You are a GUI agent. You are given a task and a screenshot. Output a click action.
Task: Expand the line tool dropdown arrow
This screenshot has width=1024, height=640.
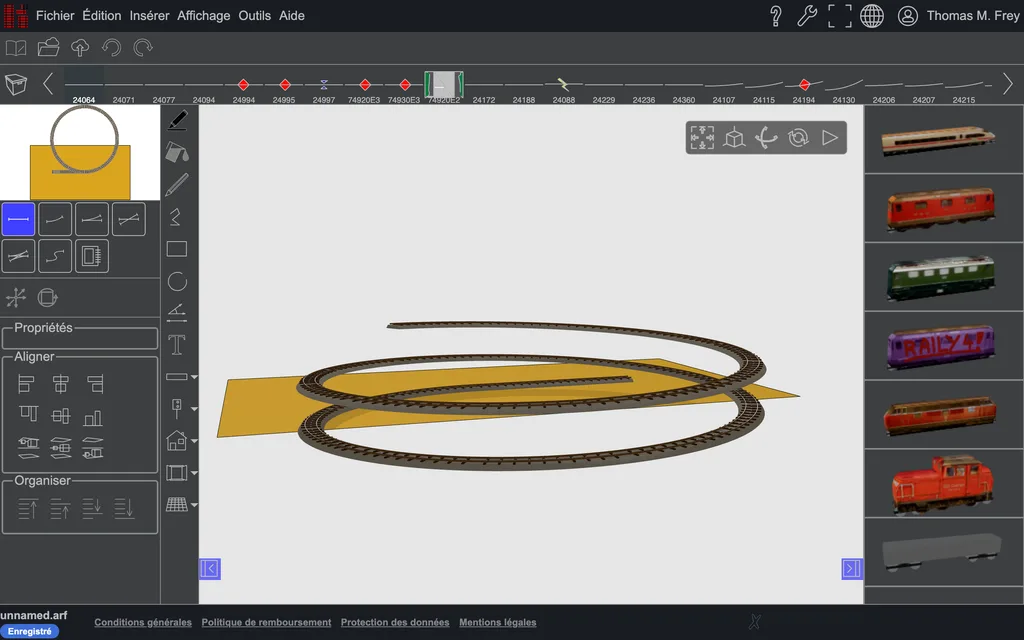click(x=194, y=377)
